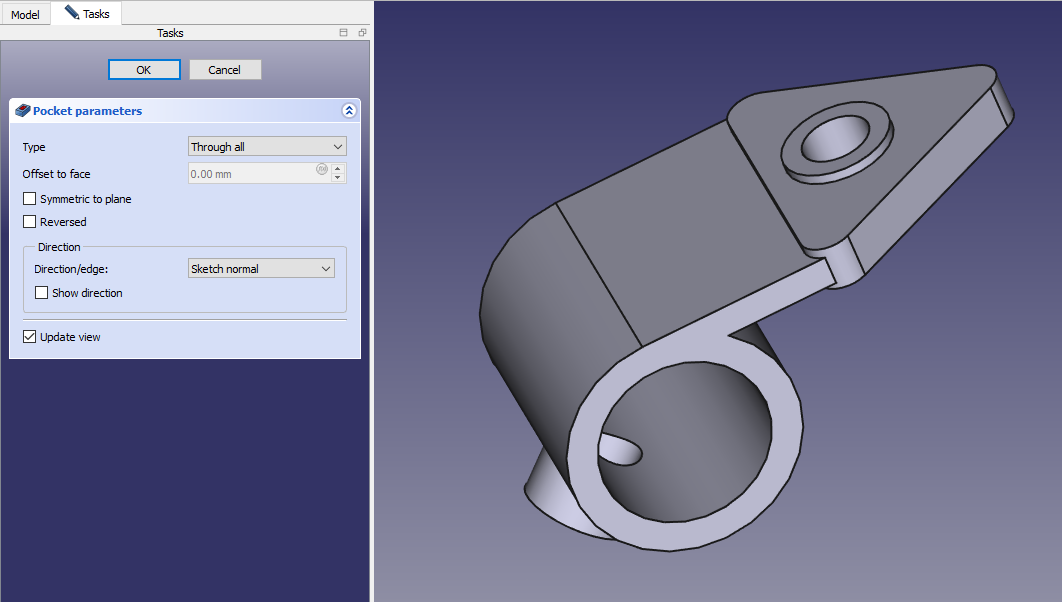
Task: Float the Tasks panel with undock icon
Action: [x=362, y=33]
